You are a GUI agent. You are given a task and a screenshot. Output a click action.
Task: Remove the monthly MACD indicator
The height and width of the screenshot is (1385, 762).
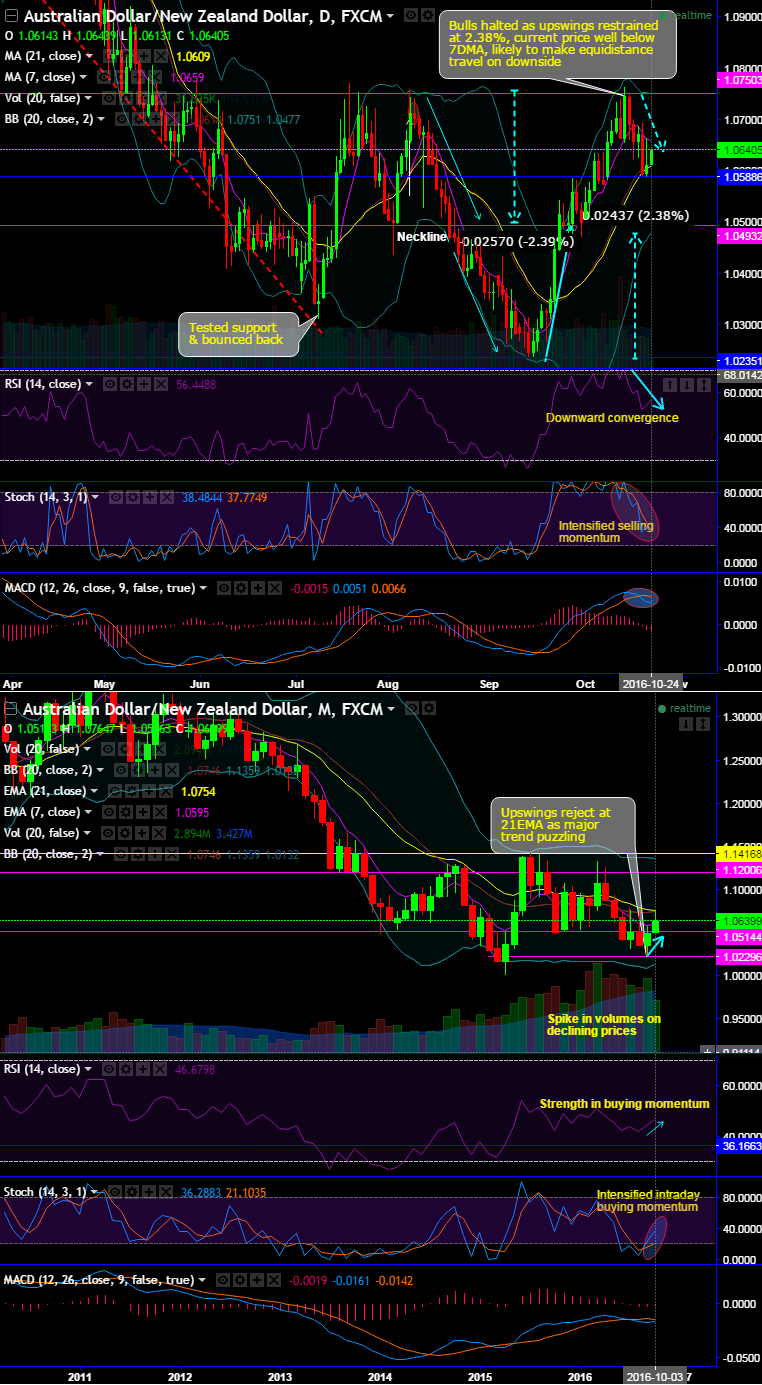274,1280
